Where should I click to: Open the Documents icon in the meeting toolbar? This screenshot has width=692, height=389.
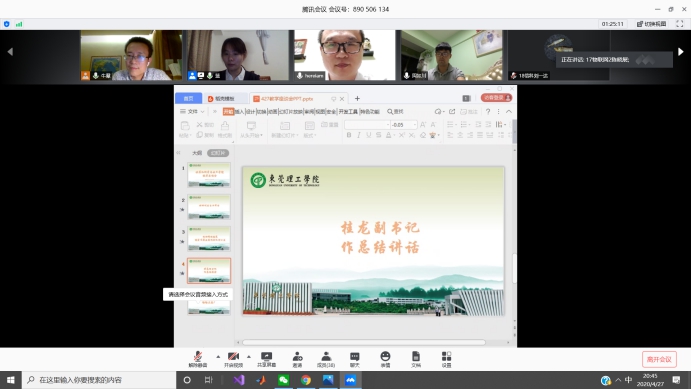click(x=416, y=359)
